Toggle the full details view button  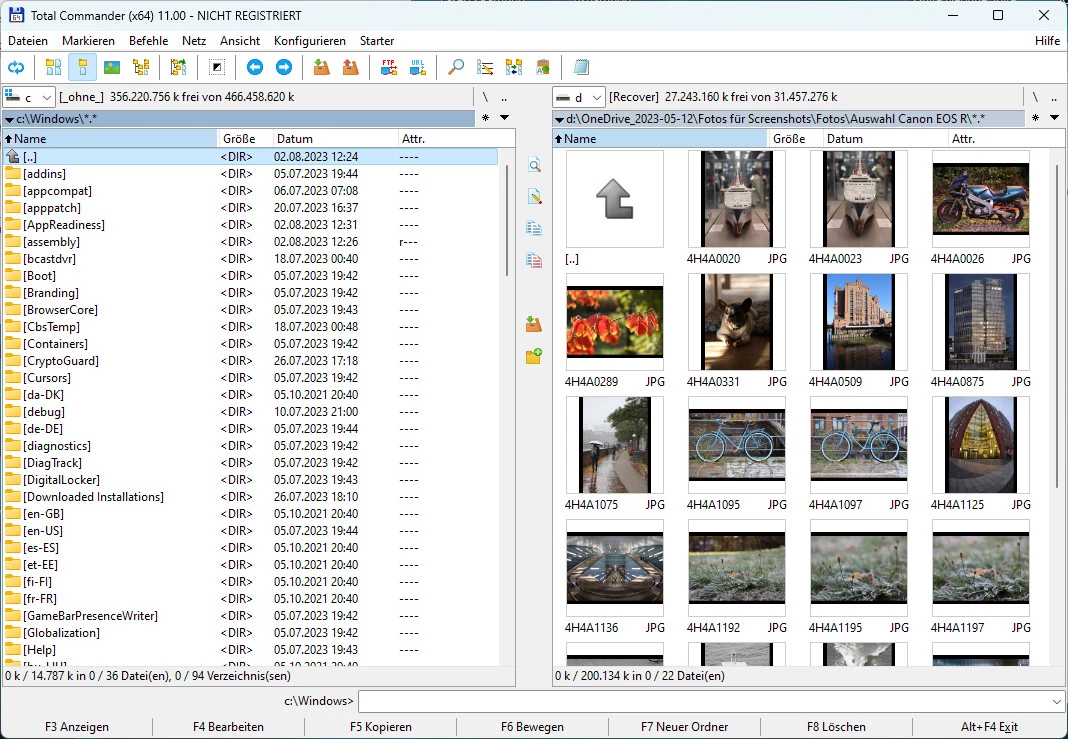[83, 68]
